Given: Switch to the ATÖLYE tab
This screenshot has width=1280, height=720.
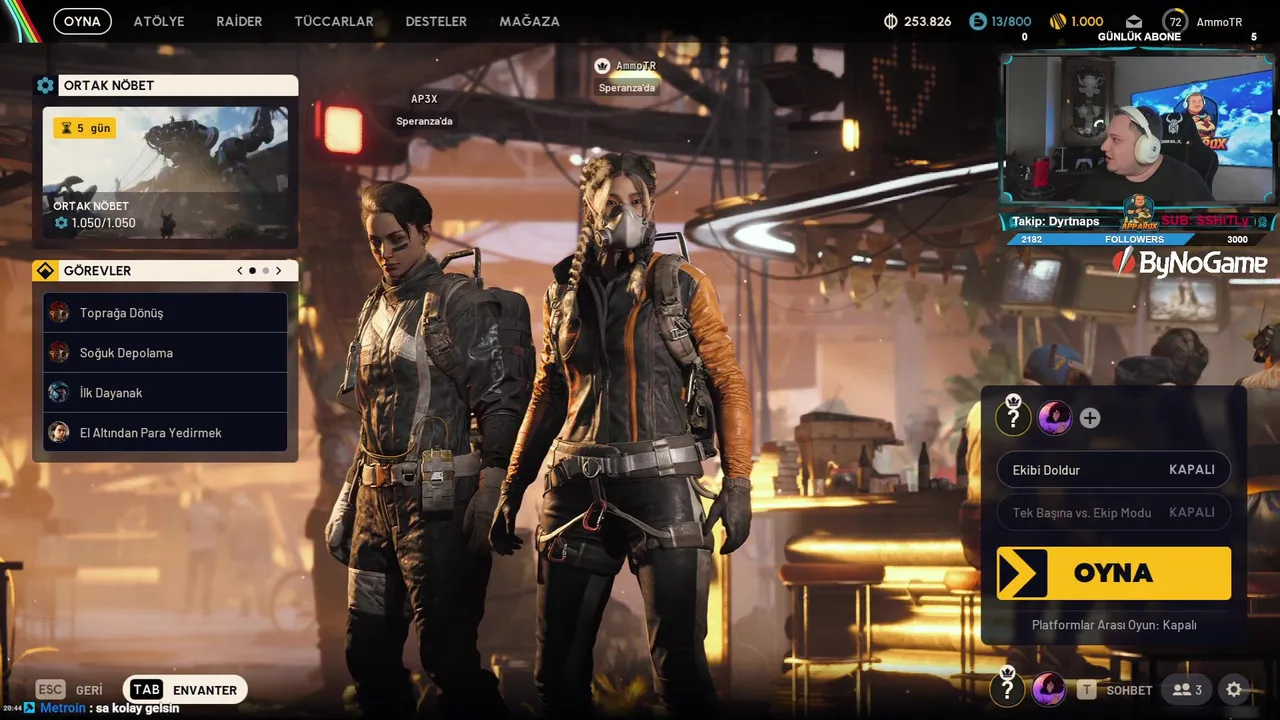Looking at the screenshot, I should pyautogui.click(x=159, y=21).
